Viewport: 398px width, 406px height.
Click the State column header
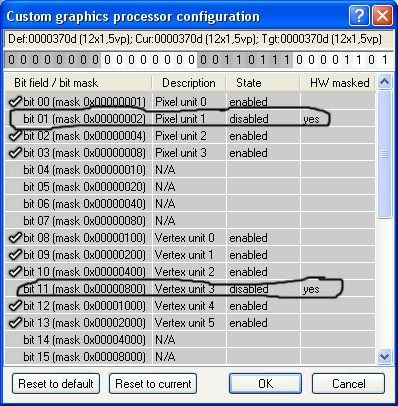(263, 83)
